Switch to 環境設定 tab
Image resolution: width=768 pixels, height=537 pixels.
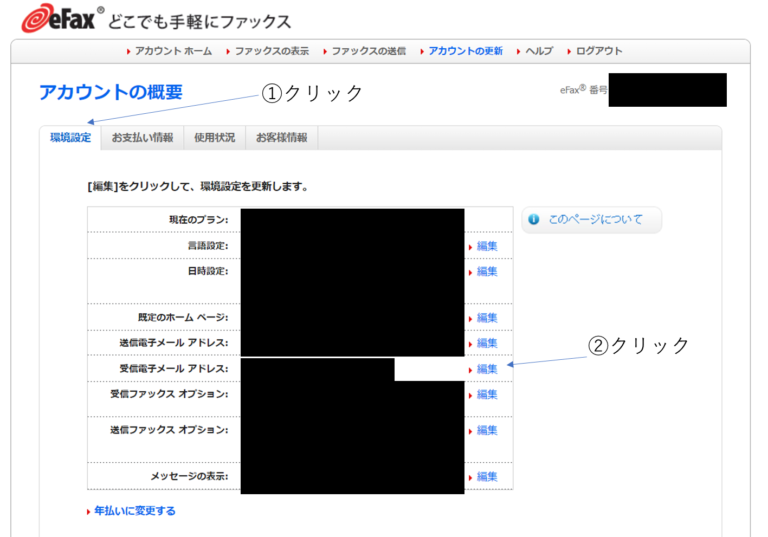[x=70, y=138]
